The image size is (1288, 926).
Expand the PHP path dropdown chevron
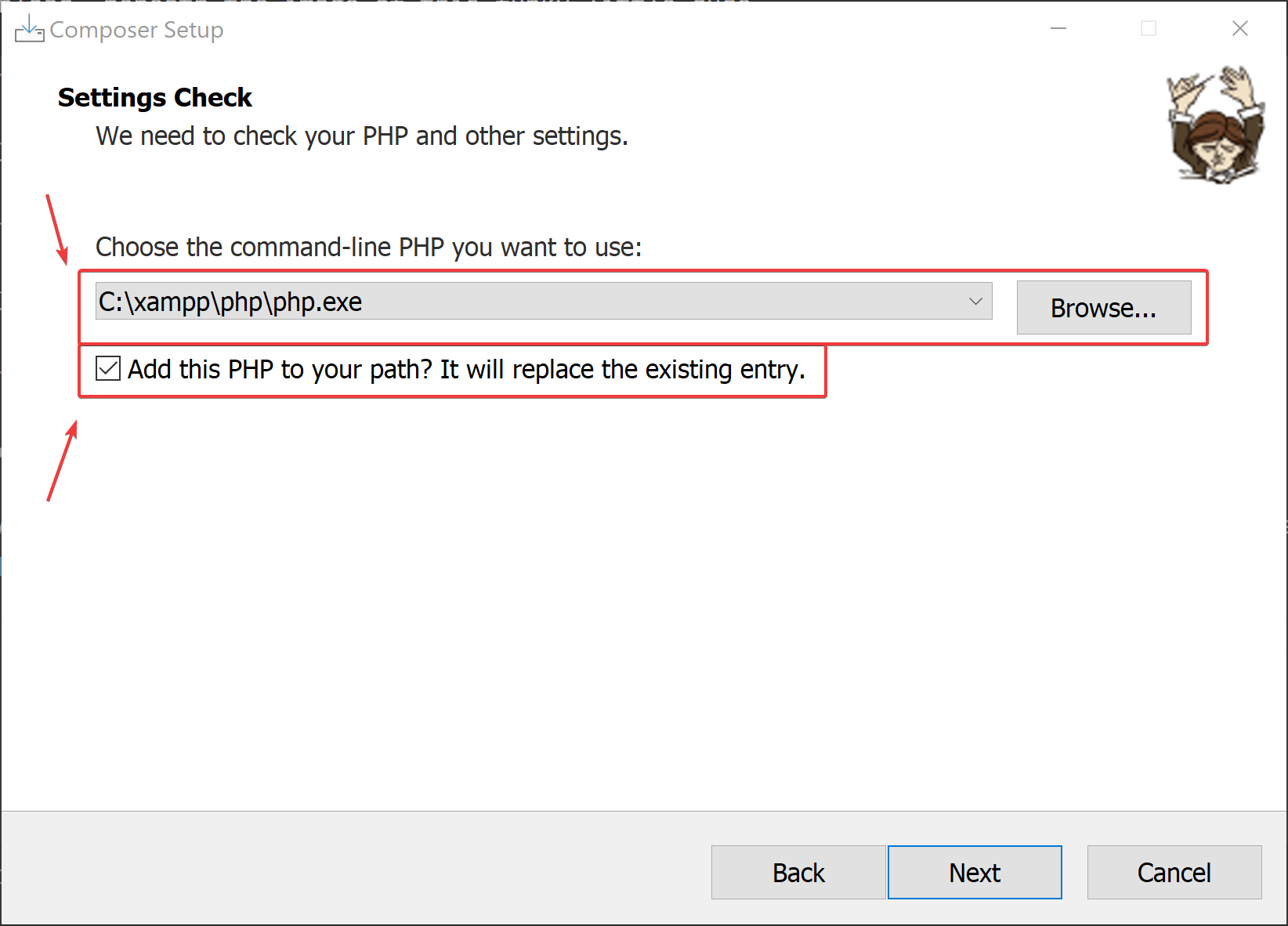pos(975,302)
